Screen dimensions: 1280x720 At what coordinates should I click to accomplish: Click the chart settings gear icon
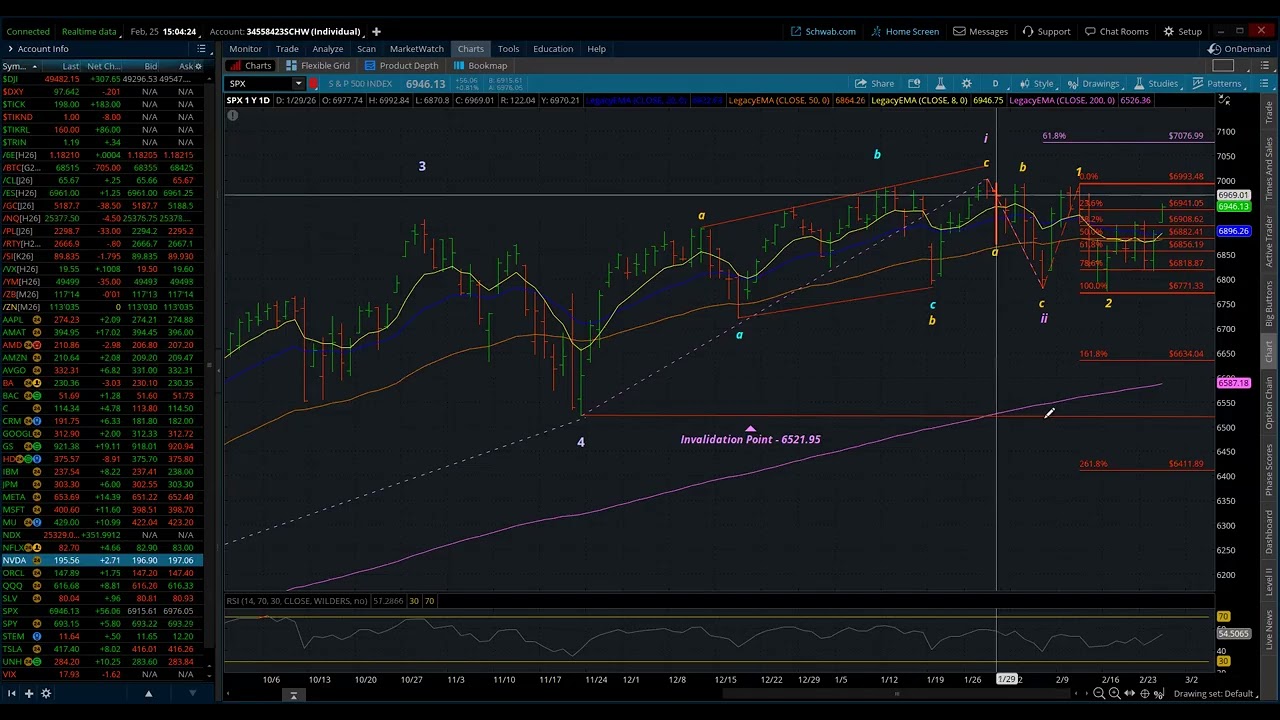pyautogui.click(x=966, y=84)
